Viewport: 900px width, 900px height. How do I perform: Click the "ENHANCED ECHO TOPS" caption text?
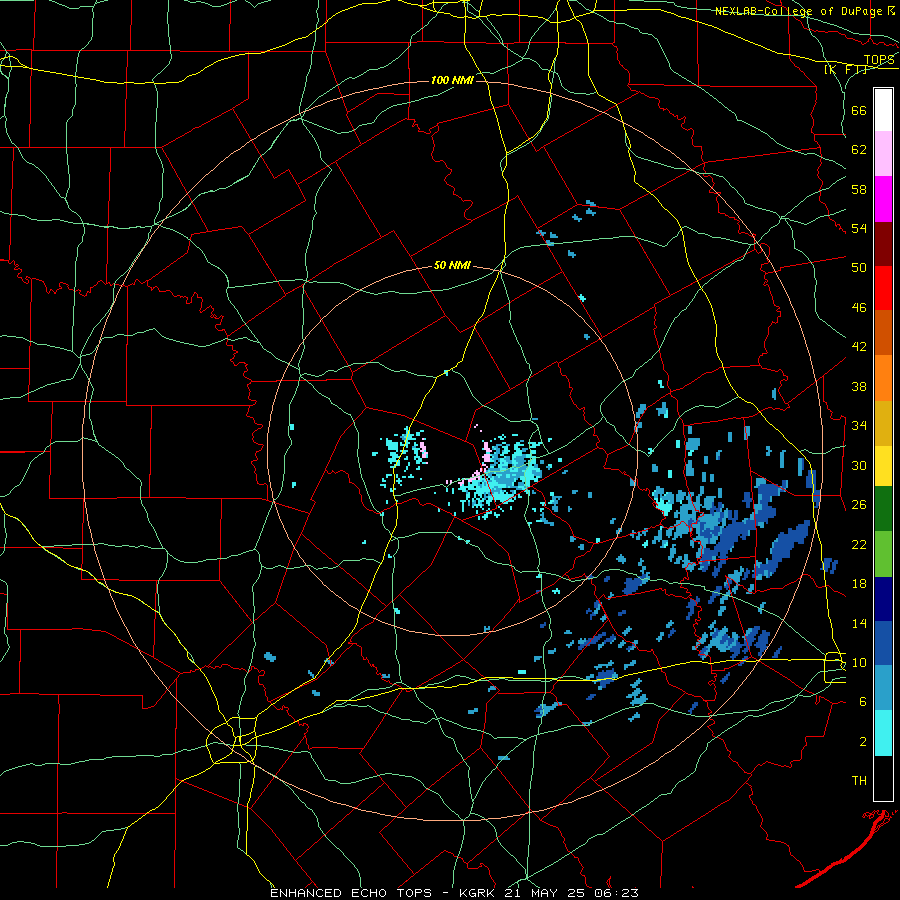(351, 893)
